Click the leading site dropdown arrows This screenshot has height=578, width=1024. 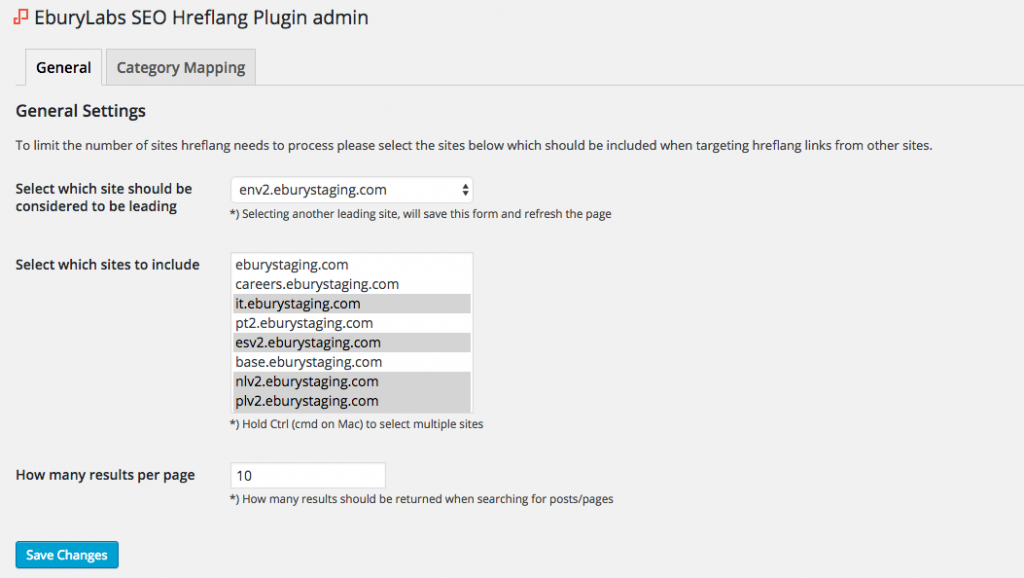click(465, 190)
